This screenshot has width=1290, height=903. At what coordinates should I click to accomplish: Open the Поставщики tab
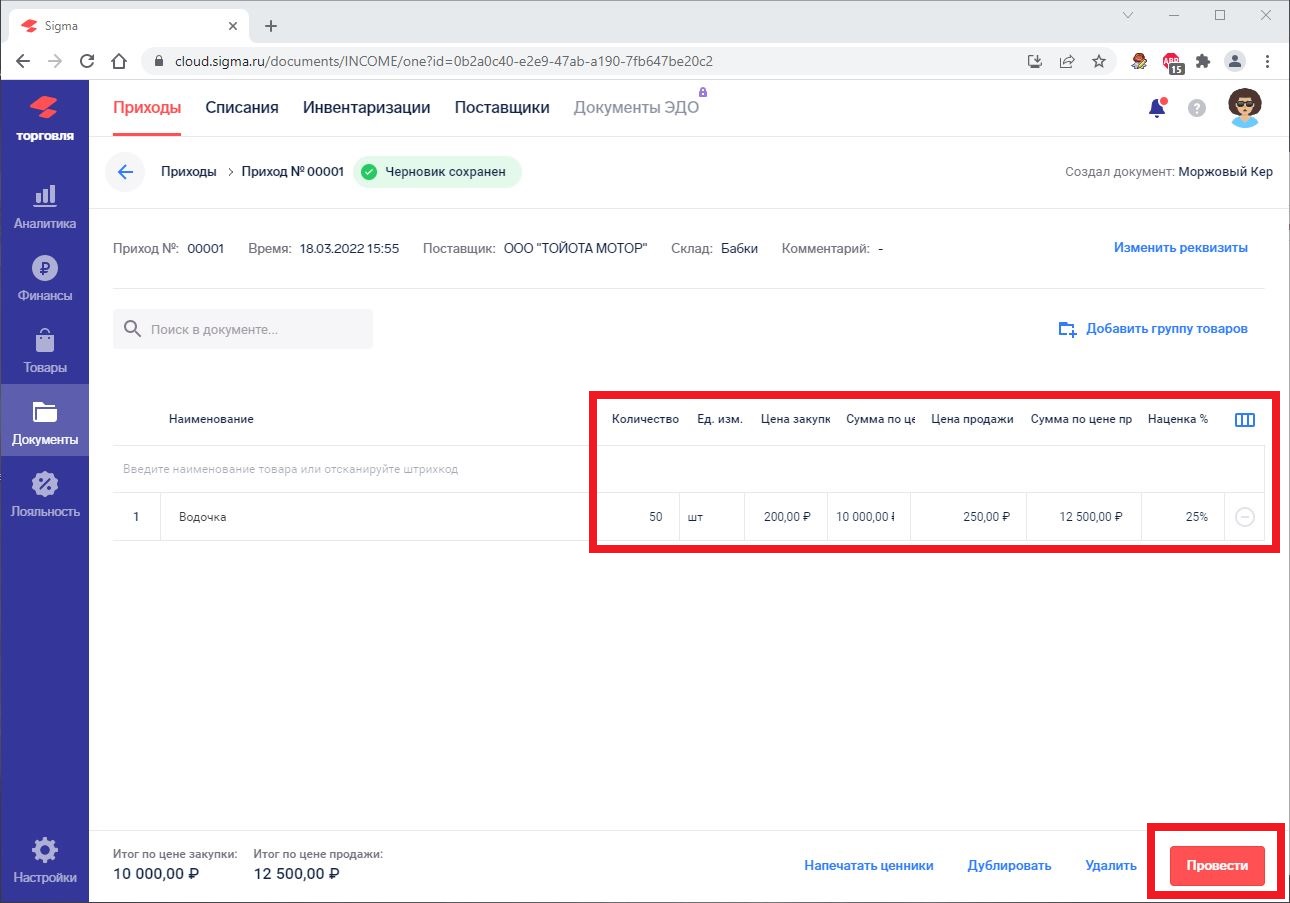coord(502,108)
